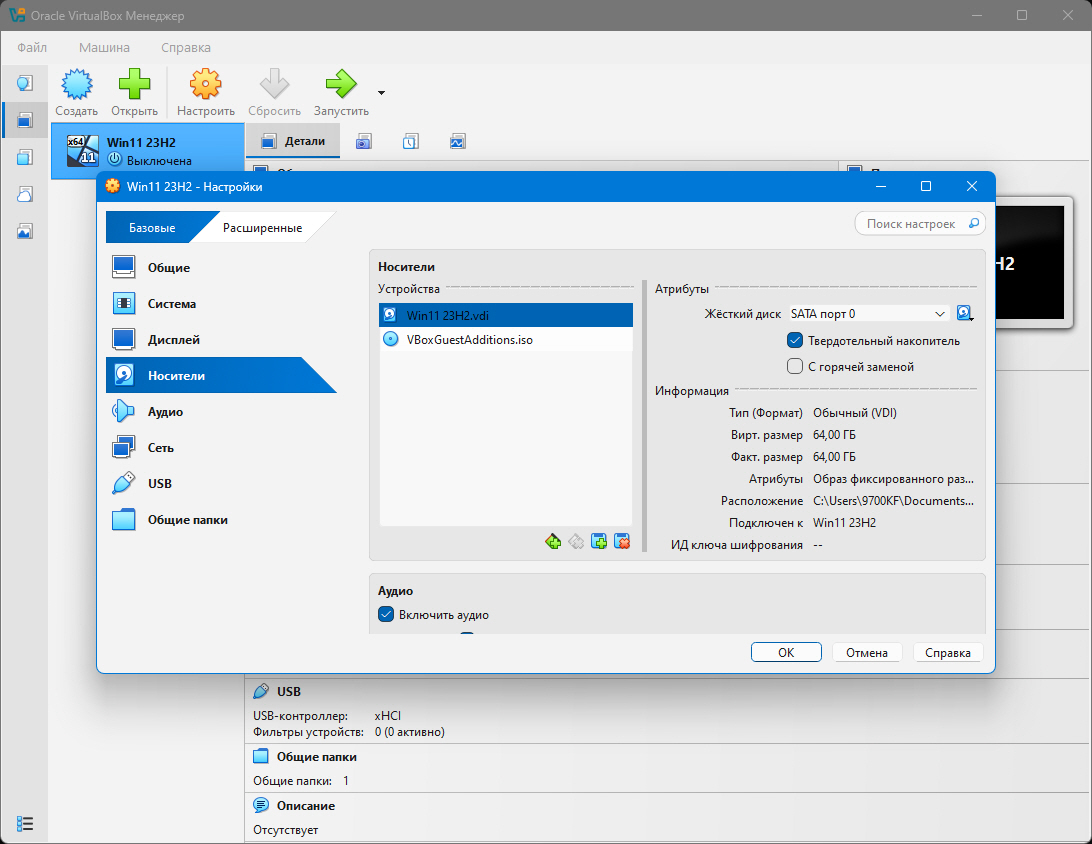
Task: Enable the С горячей заменой checkbox
Action: [x=795, y=366]
